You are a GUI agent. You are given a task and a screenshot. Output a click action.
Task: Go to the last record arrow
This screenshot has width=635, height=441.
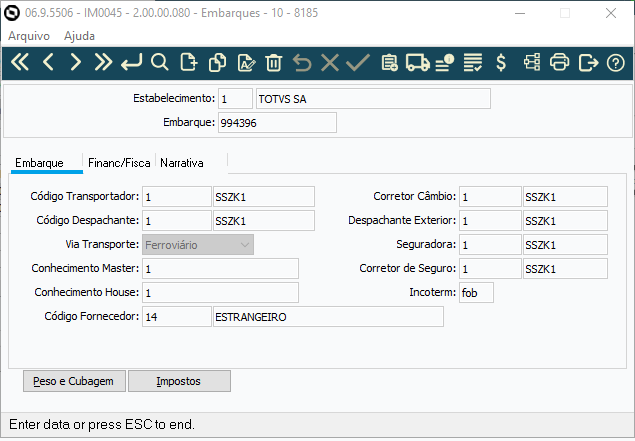click(x=103, y=63)
